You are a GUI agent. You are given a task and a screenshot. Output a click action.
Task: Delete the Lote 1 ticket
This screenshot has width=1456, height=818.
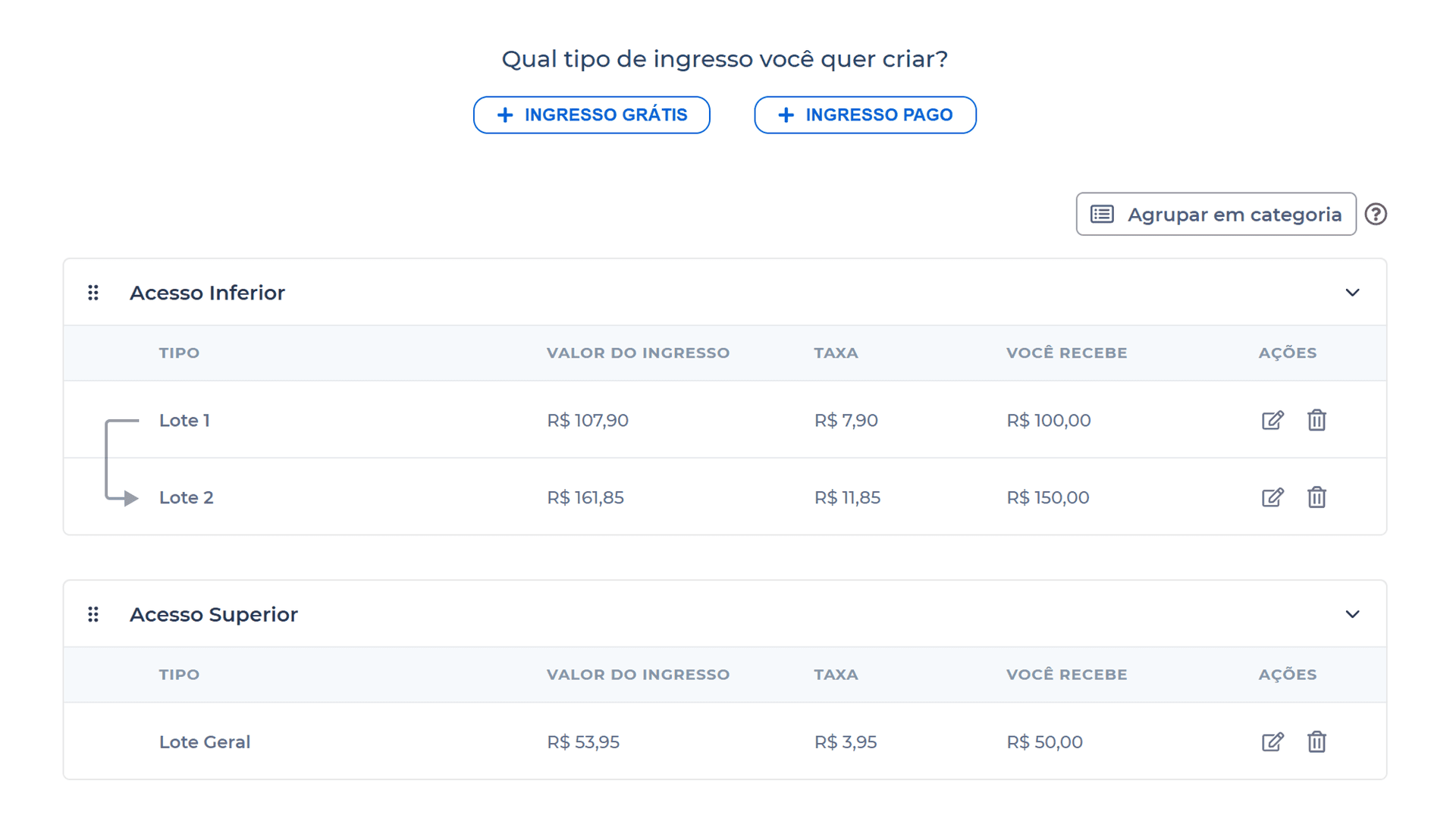pyautogui.click(x=1316, y=420)
